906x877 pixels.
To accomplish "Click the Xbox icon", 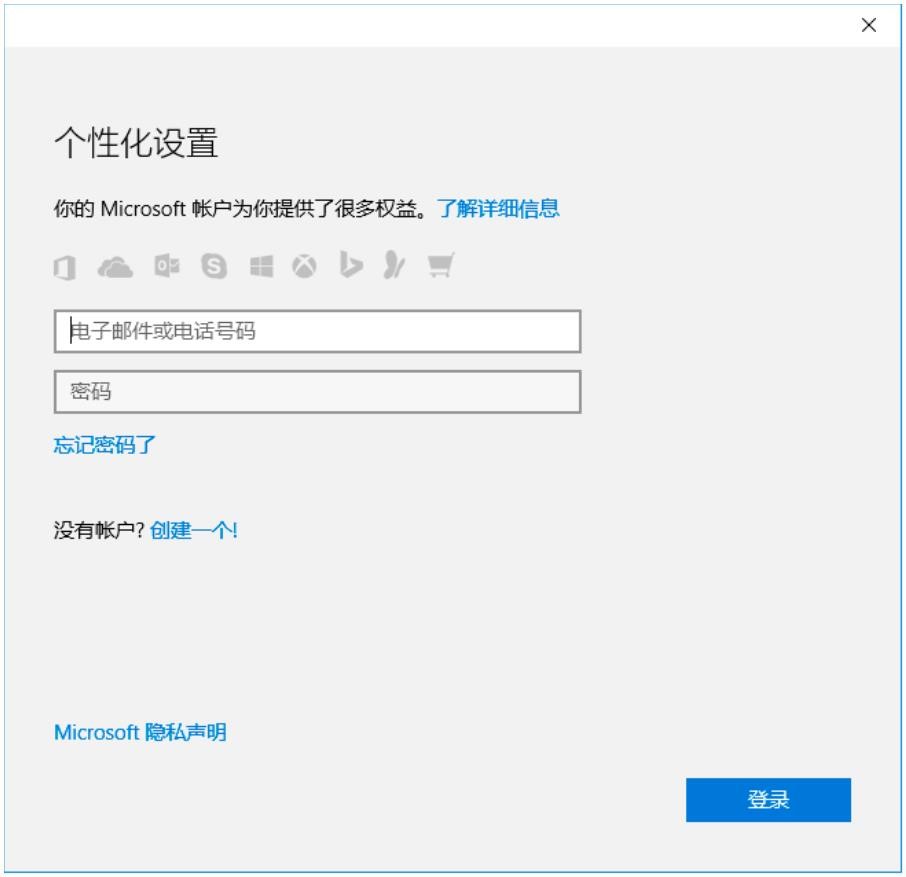I will point(305,266).
